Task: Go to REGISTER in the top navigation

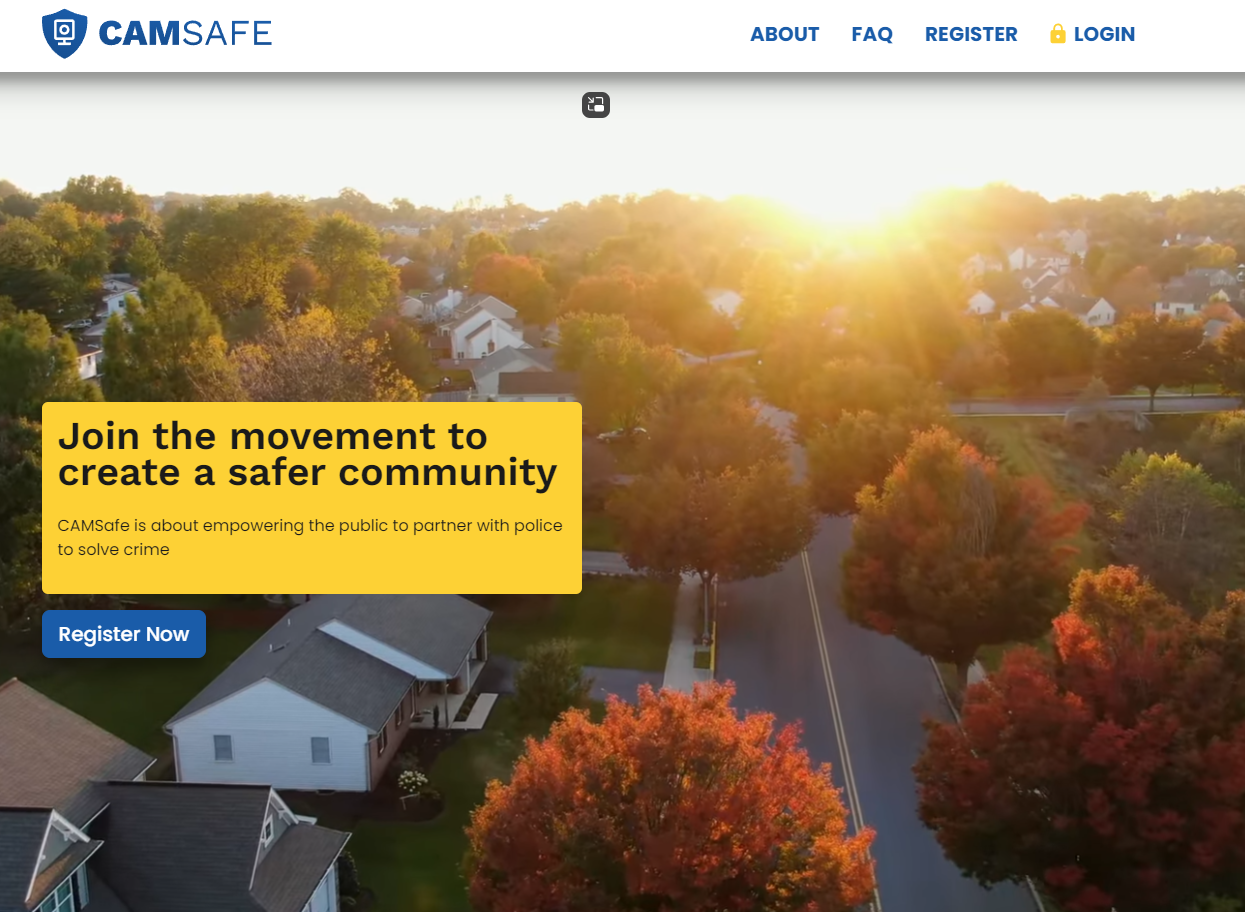Action: [x=971, y=34]
